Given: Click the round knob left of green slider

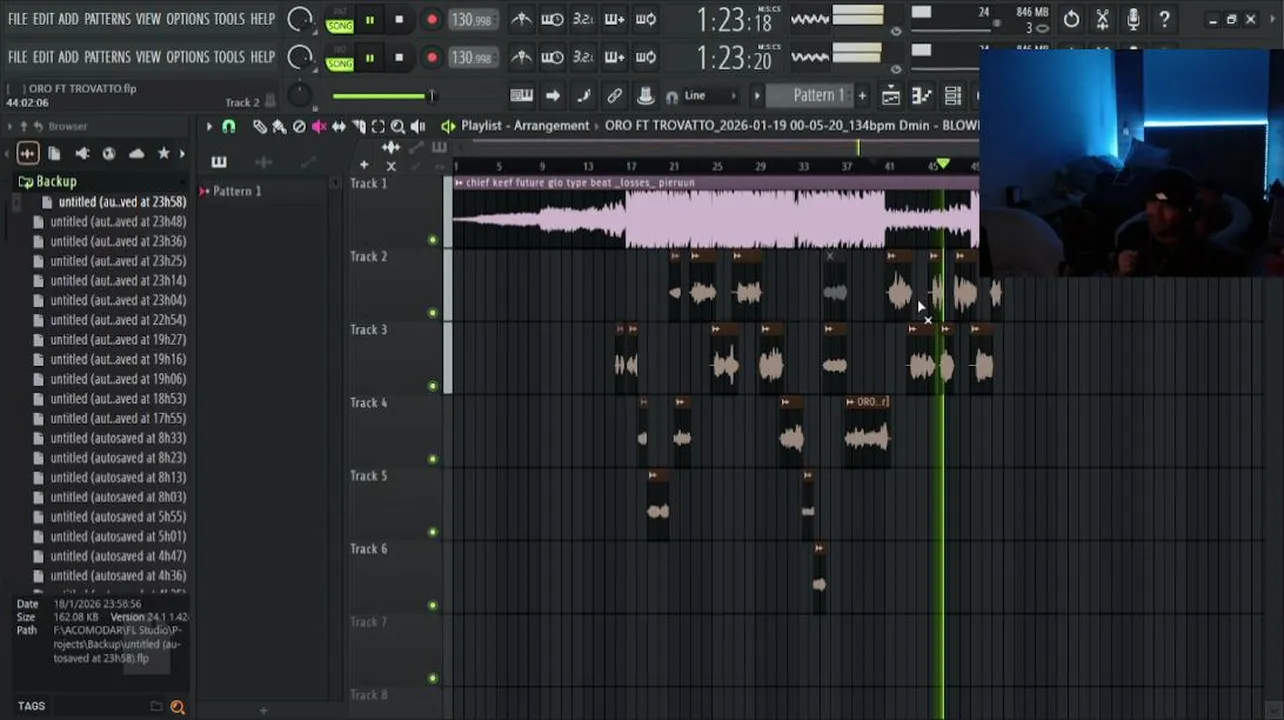Looking at the screenshot, I should click(299, 96).
